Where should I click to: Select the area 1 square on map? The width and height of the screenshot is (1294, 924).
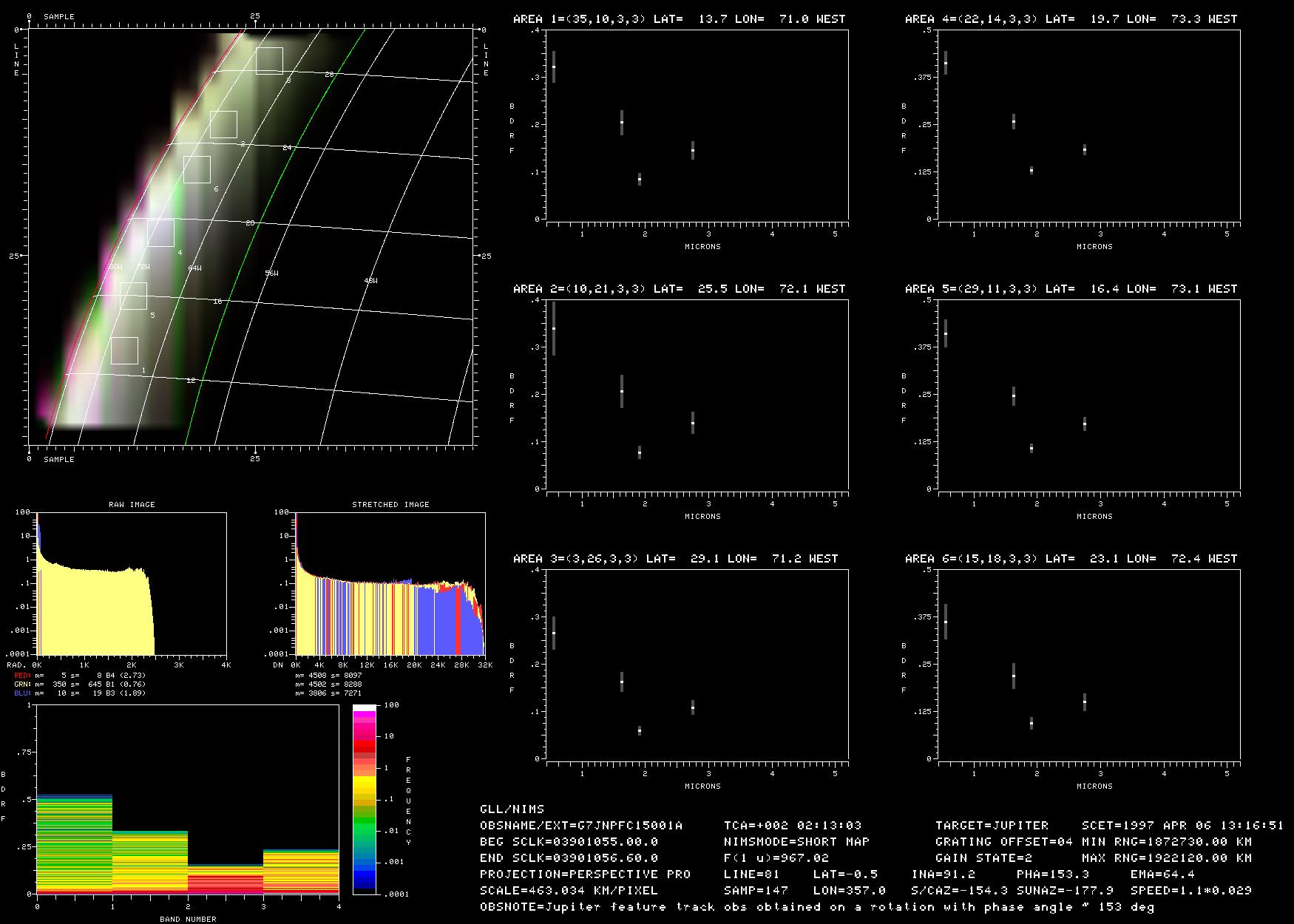pos(124,350)
